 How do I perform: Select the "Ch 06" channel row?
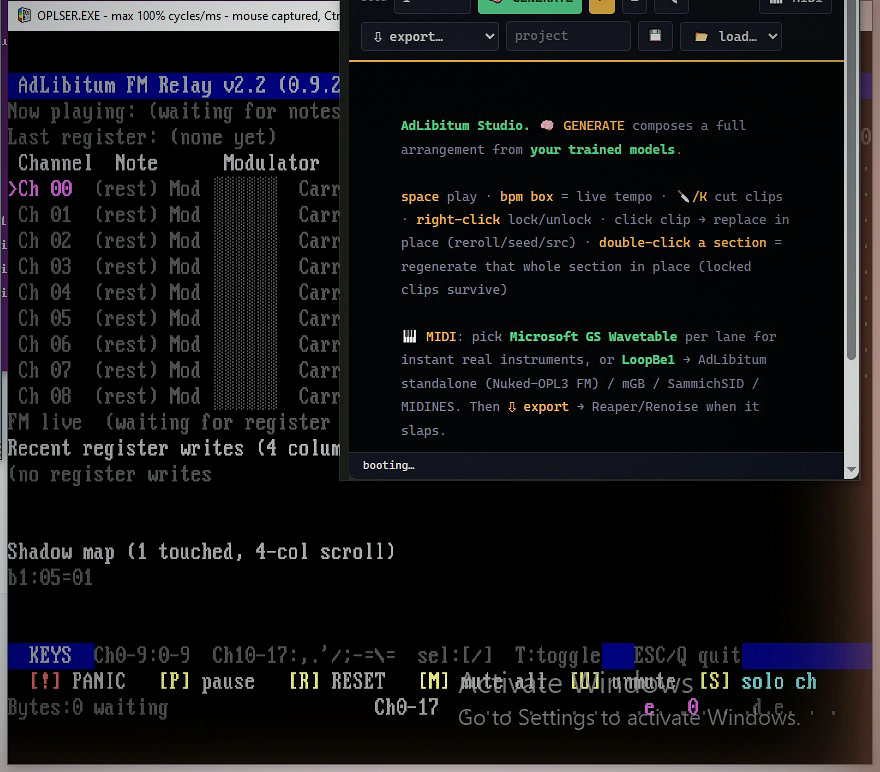pyautogui.click(x=173, y=344)
